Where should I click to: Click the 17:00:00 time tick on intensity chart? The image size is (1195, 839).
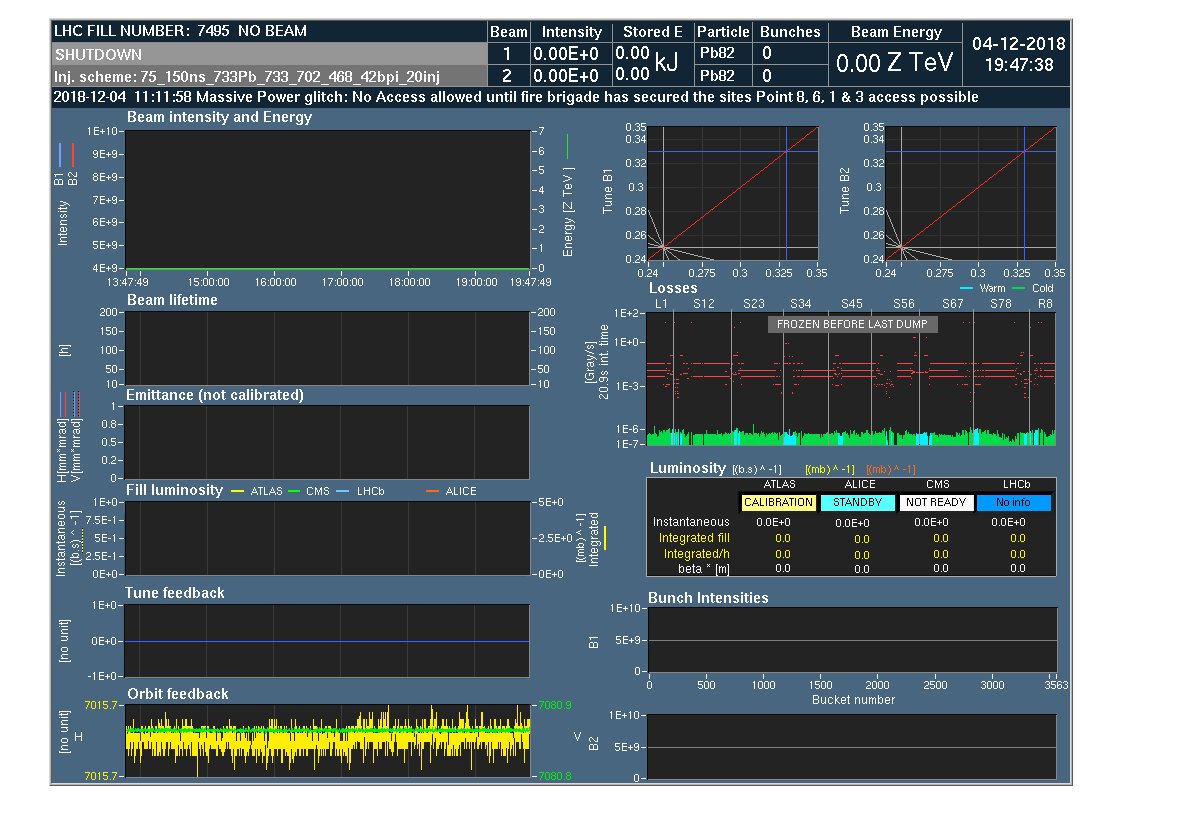342,282
